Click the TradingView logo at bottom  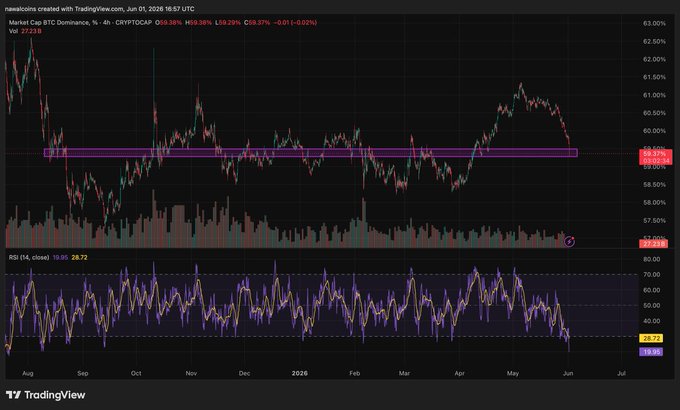[46, 395]
